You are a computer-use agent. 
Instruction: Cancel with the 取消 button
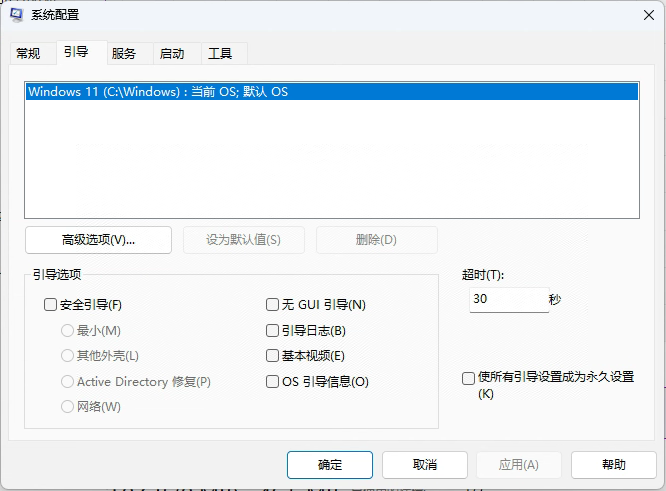click(425, 465)
